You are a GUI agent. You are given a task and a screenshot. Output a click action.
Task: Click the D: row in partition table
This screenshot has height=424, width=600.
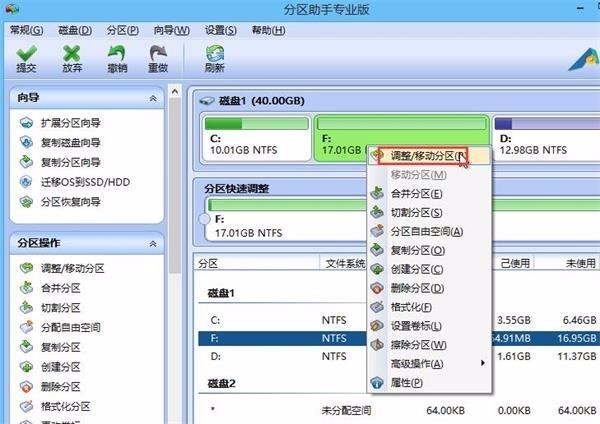[399, 356]
